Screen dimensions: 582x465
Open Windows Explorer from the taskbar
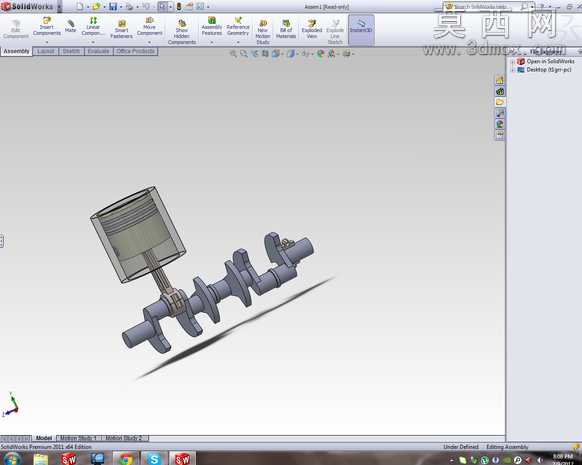(x=41, y=459)
